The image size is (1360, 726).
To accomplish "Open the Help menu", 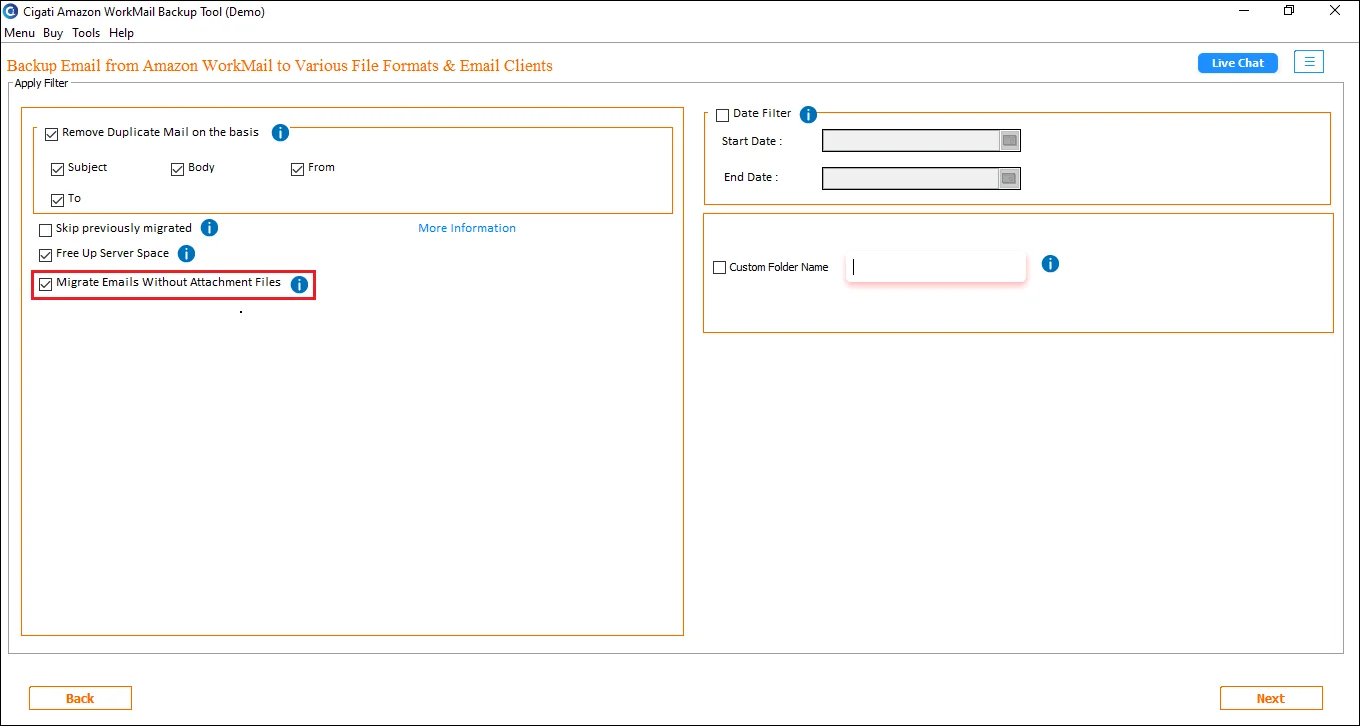I will pyautogui.click(x=121, y=33).
